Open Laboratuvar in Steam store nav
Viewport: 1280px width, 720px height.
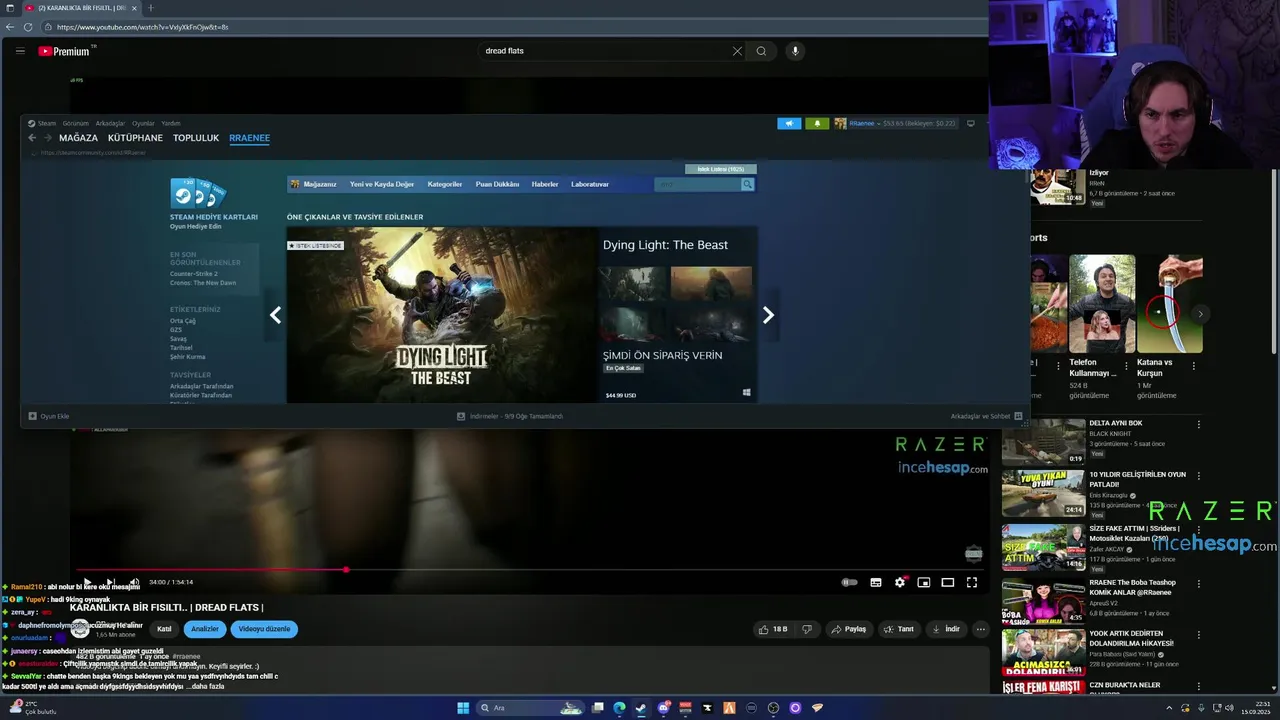[590, 184]
